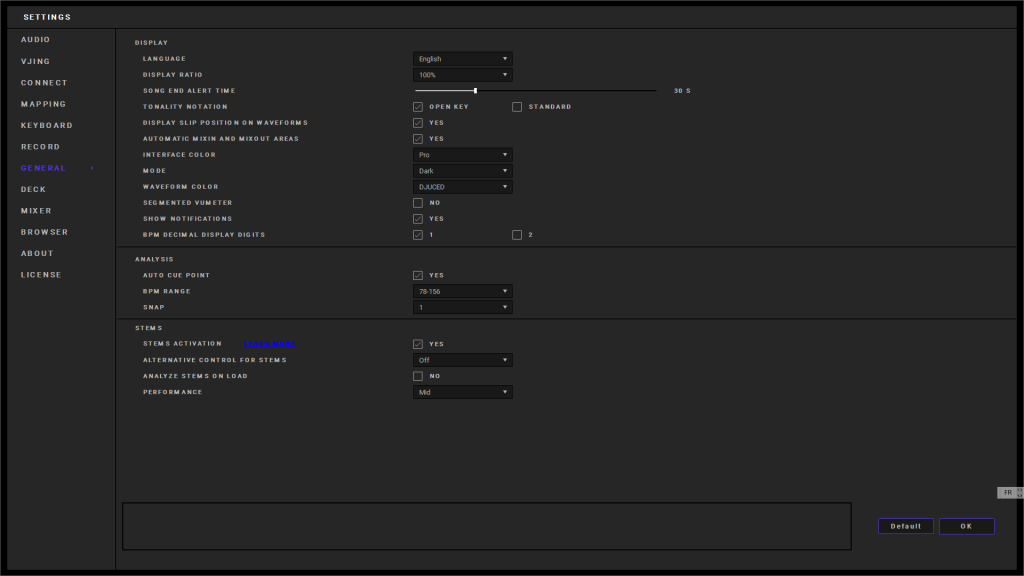Expand the Interface Color dropdown

(x=462, y=155)
